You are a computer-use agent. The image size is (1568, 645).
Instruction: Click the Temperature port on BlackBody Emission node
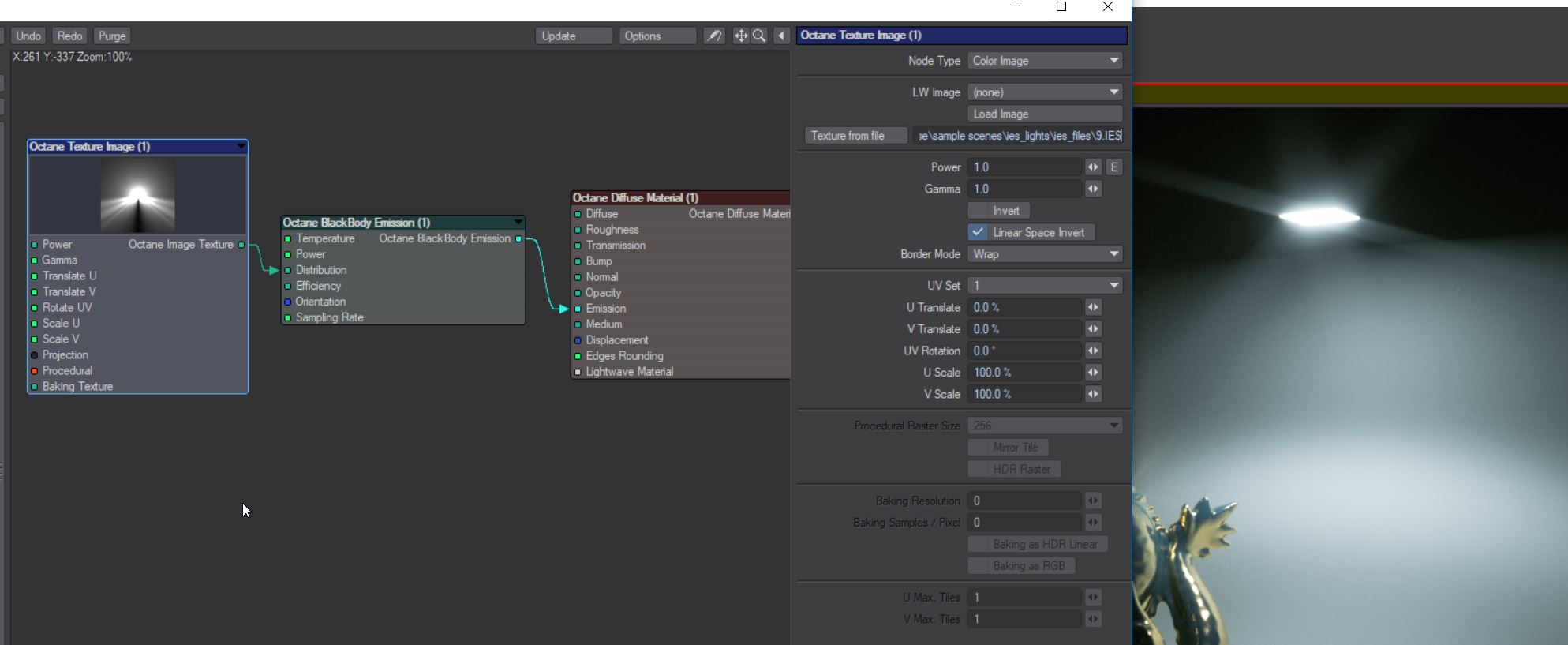click(x=288, y=238)
